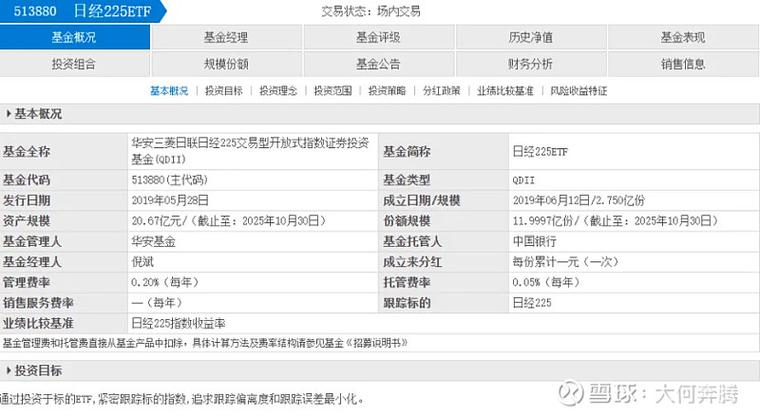Click fund code value 513880(主代码)
The height and width of the screenshot is (417, 760).
tap(170, 180)
